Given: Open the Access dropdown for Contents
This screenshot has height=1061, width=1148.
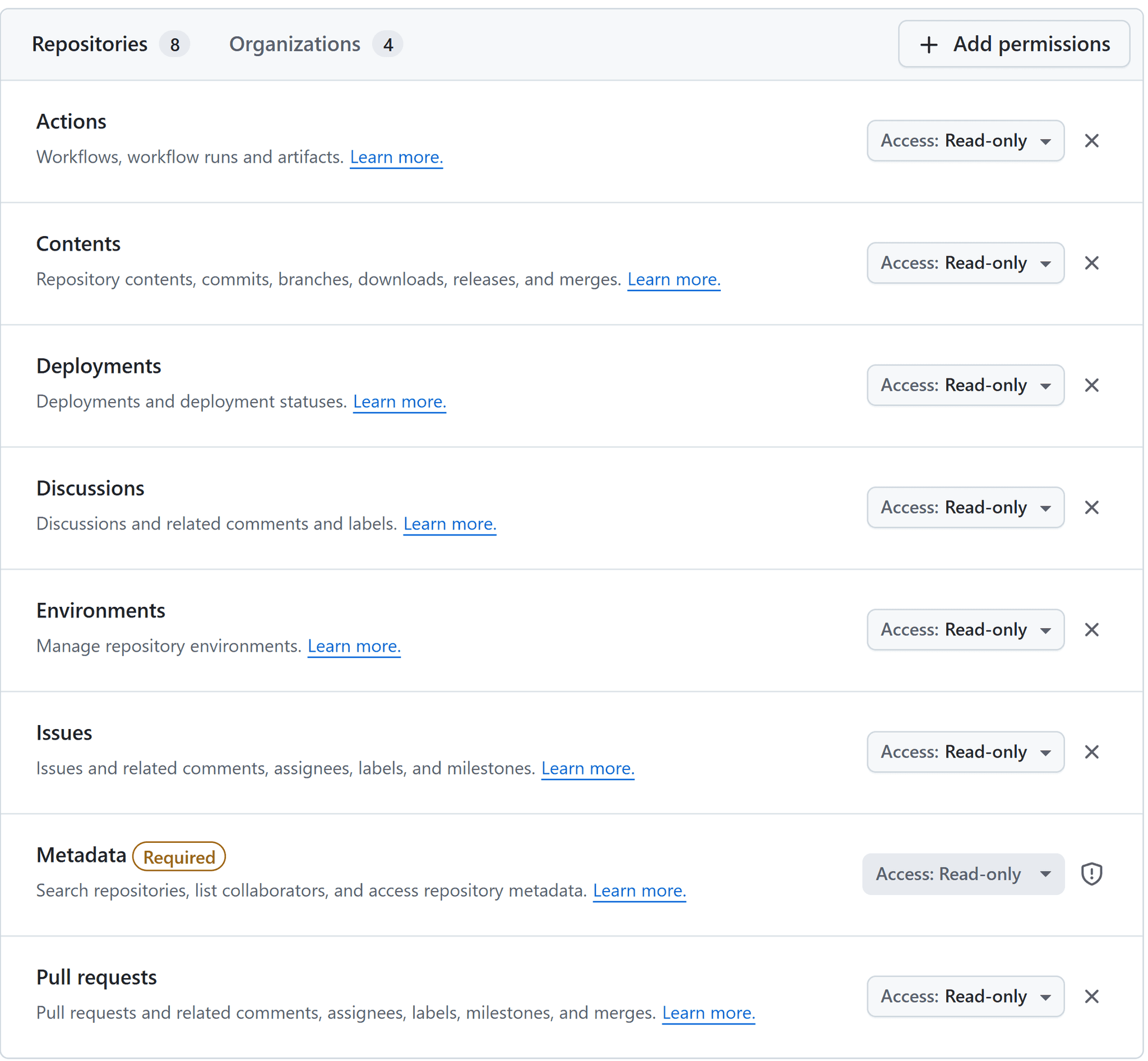Looking at the screenshot, I should point(965,263).
